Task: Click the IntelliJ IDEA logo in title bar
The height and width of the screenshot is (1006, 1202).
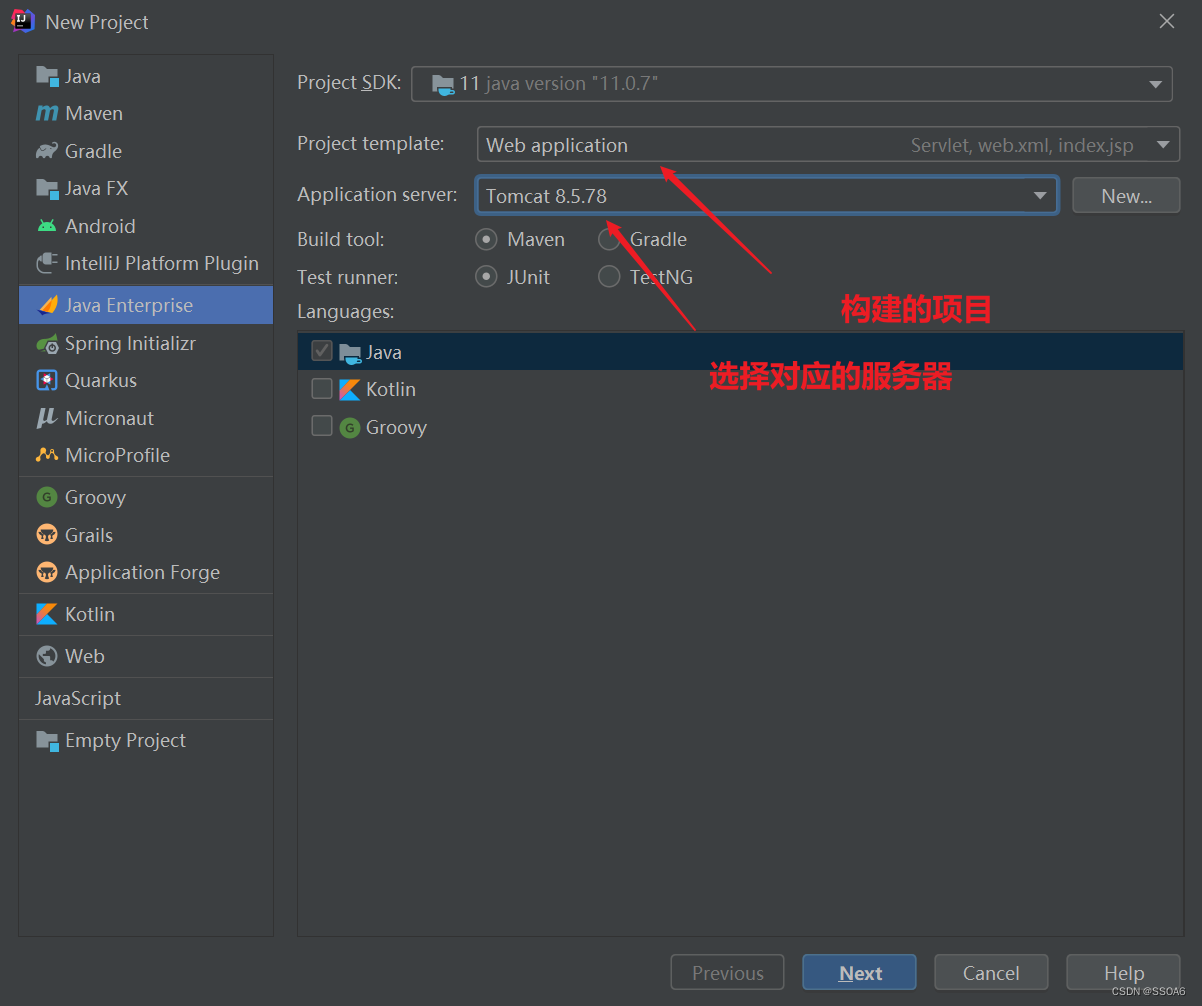Action: click(23, 21)
